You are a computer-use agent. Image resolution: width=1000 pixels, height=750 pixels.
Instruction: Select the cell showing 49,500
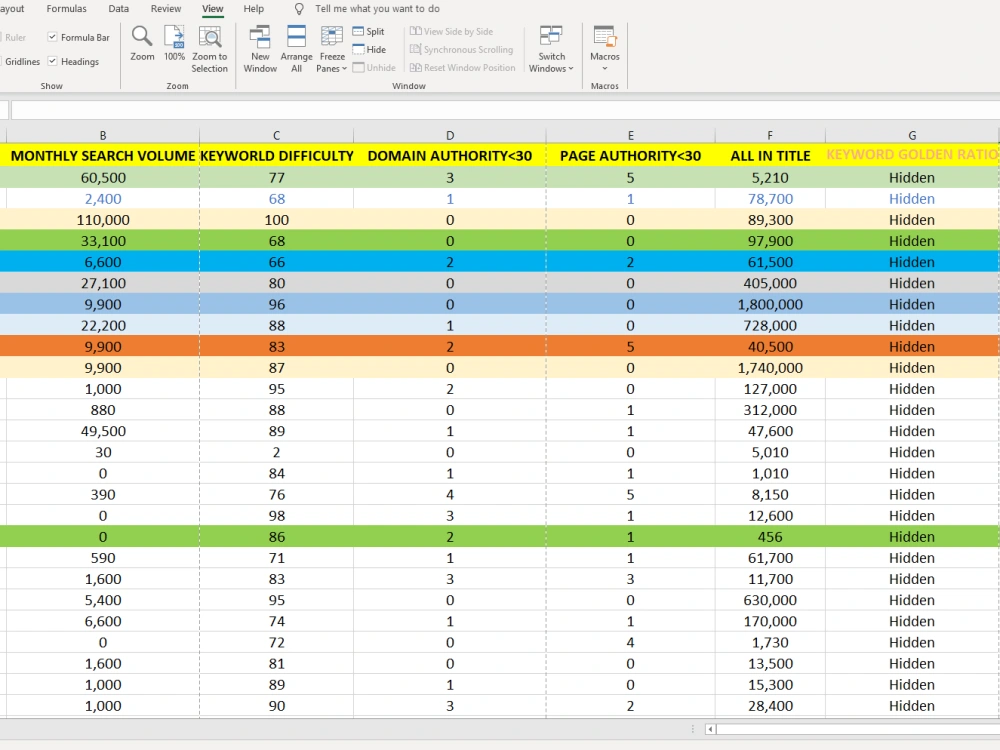pos(103,430)
